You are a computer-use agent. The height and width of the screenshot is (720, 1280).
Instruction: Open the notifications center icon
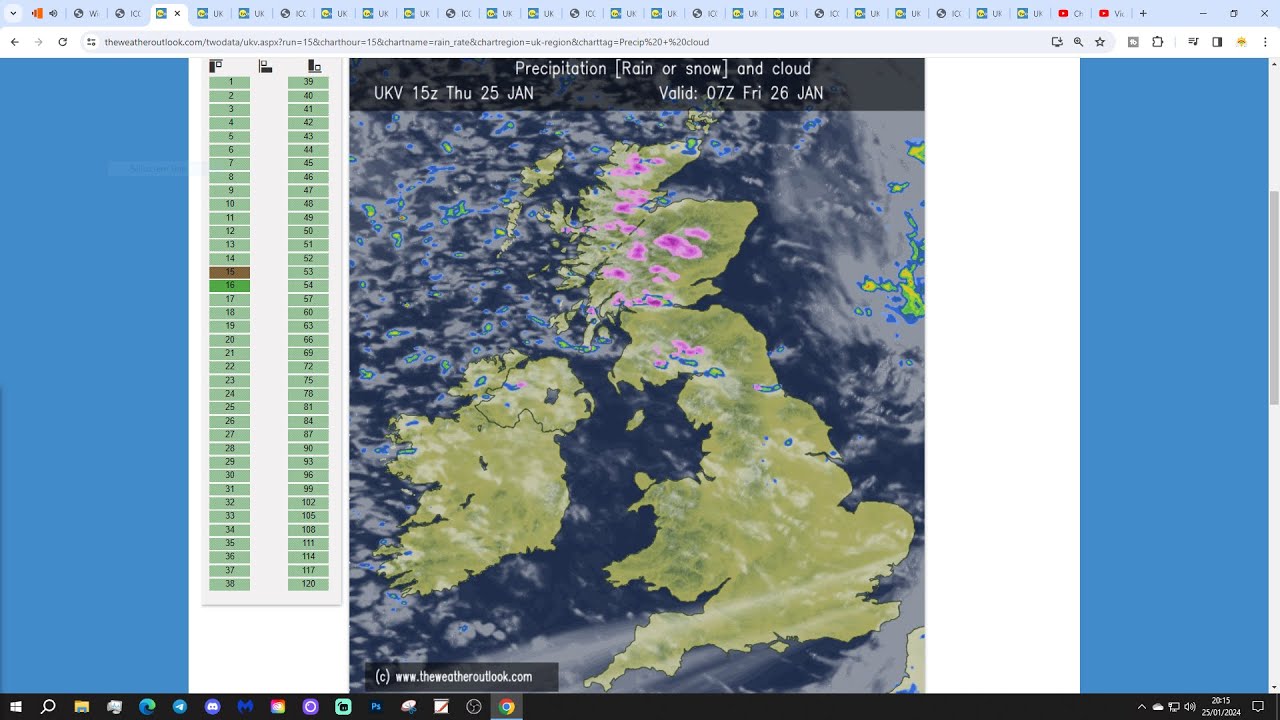click(1258, 707)
